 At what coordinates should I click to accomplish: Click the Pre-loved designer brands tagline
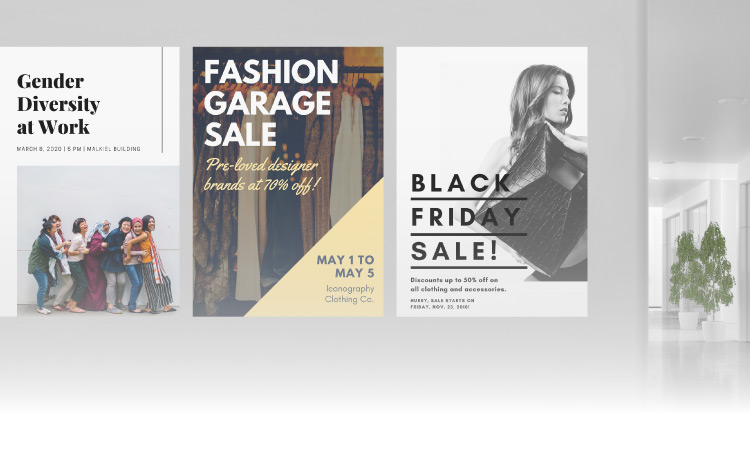point(262,175)
